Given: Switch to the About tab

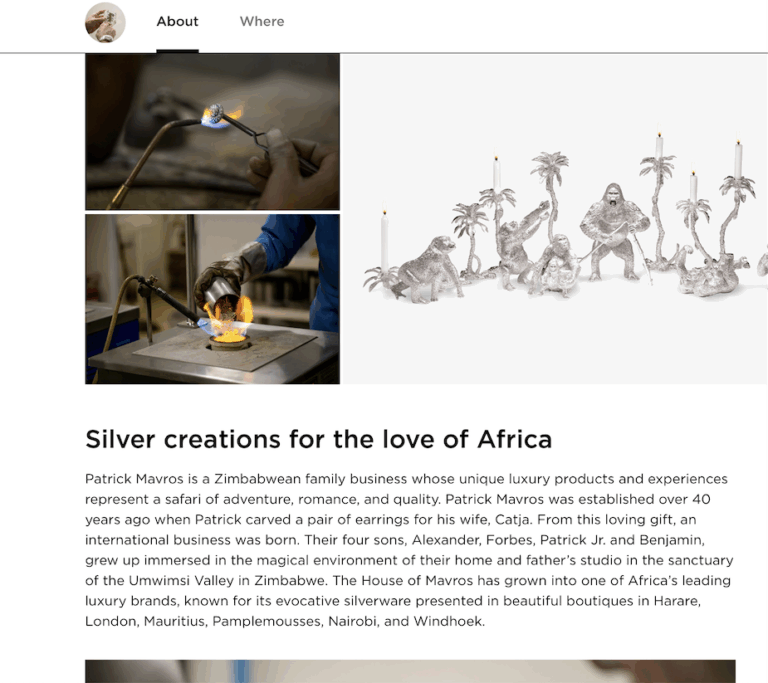Looking at the screenshot, I should pyautogui.click(x=177, y=21).
